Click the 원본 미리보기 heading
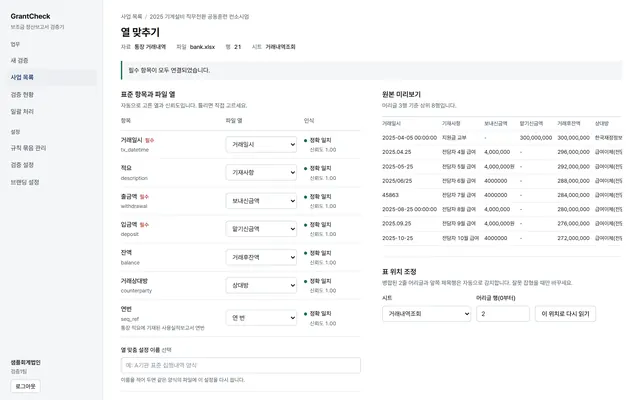Screen dimensions: 640x400 pyautogui.click(x=401, y=94)
